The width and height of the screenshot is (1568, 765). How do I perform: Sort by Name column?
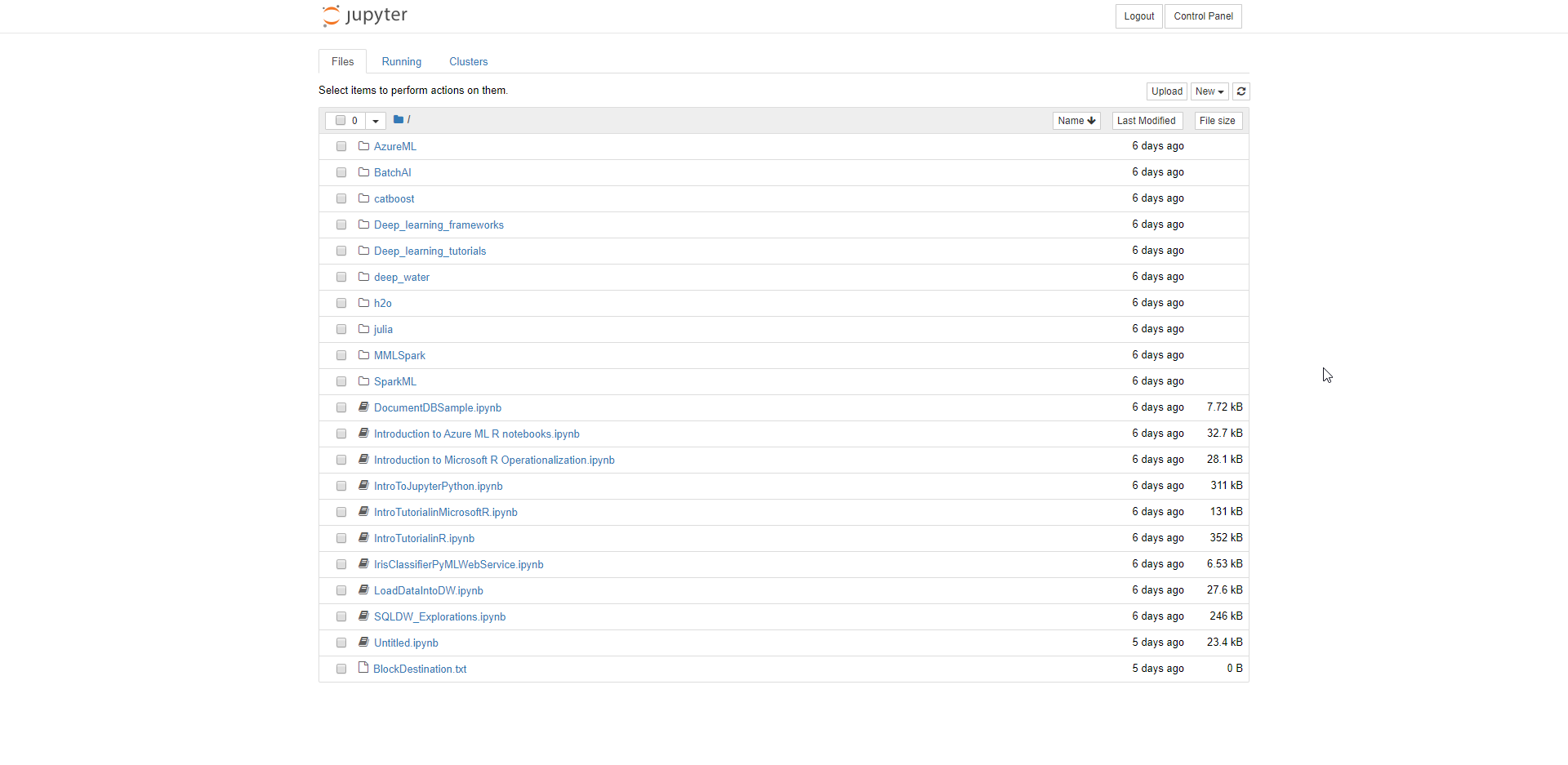[x=1076, y=121]
